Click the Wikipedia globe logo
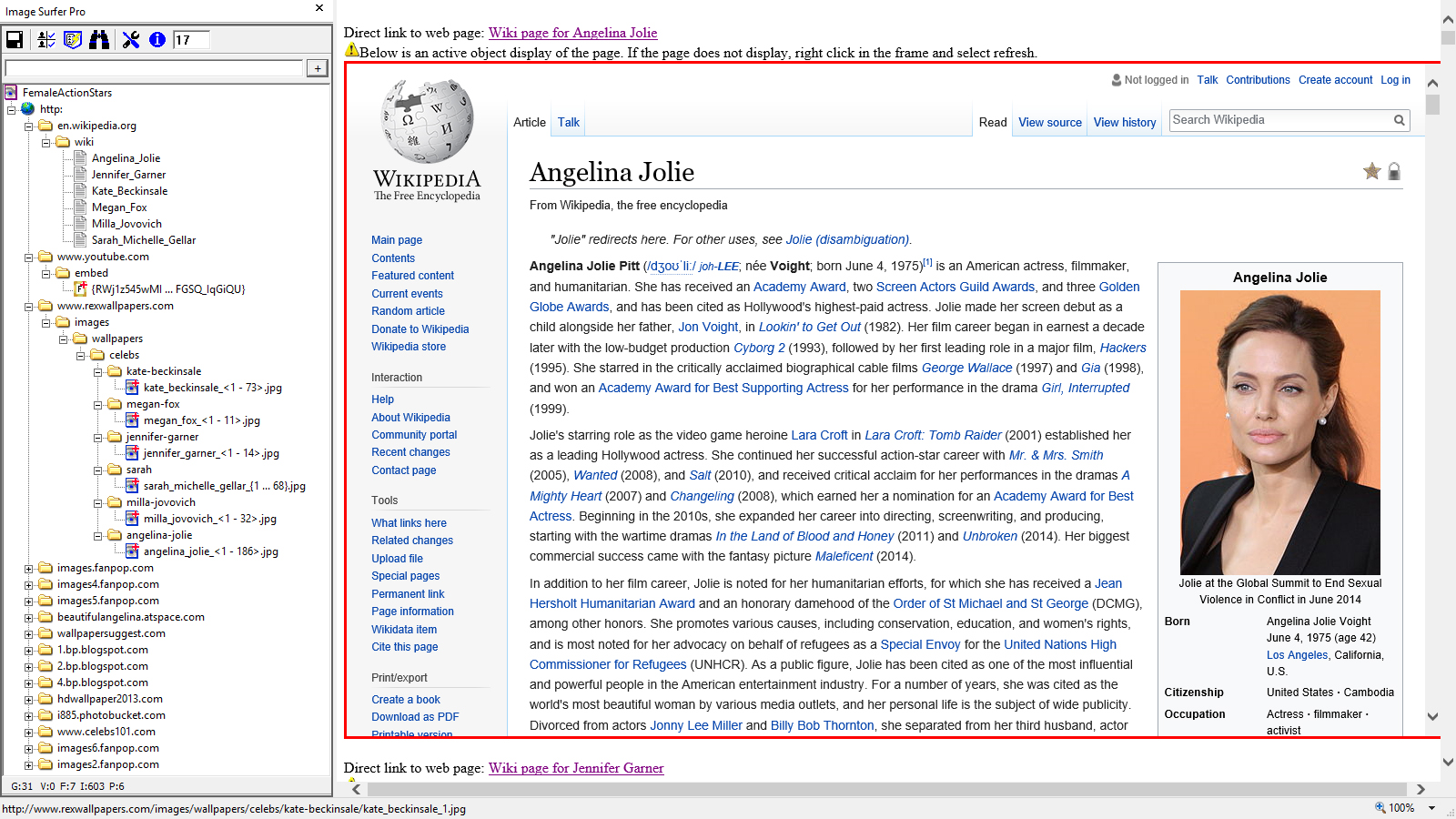Screen dimensions: 1456x819 428,121
